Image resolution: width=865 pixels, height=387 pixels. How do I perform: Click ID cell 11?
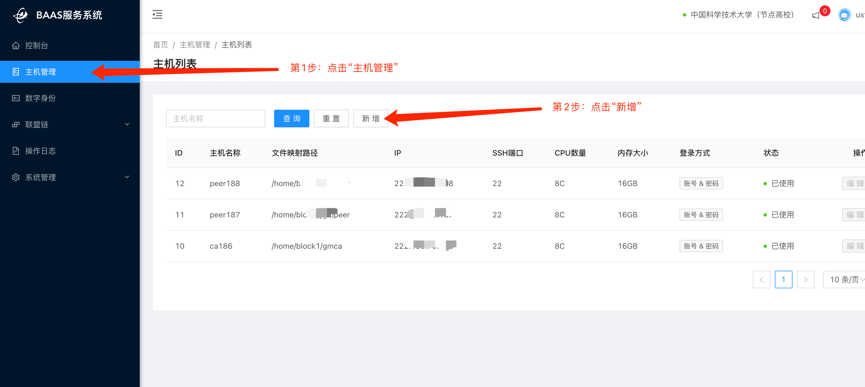pos(180,215)
